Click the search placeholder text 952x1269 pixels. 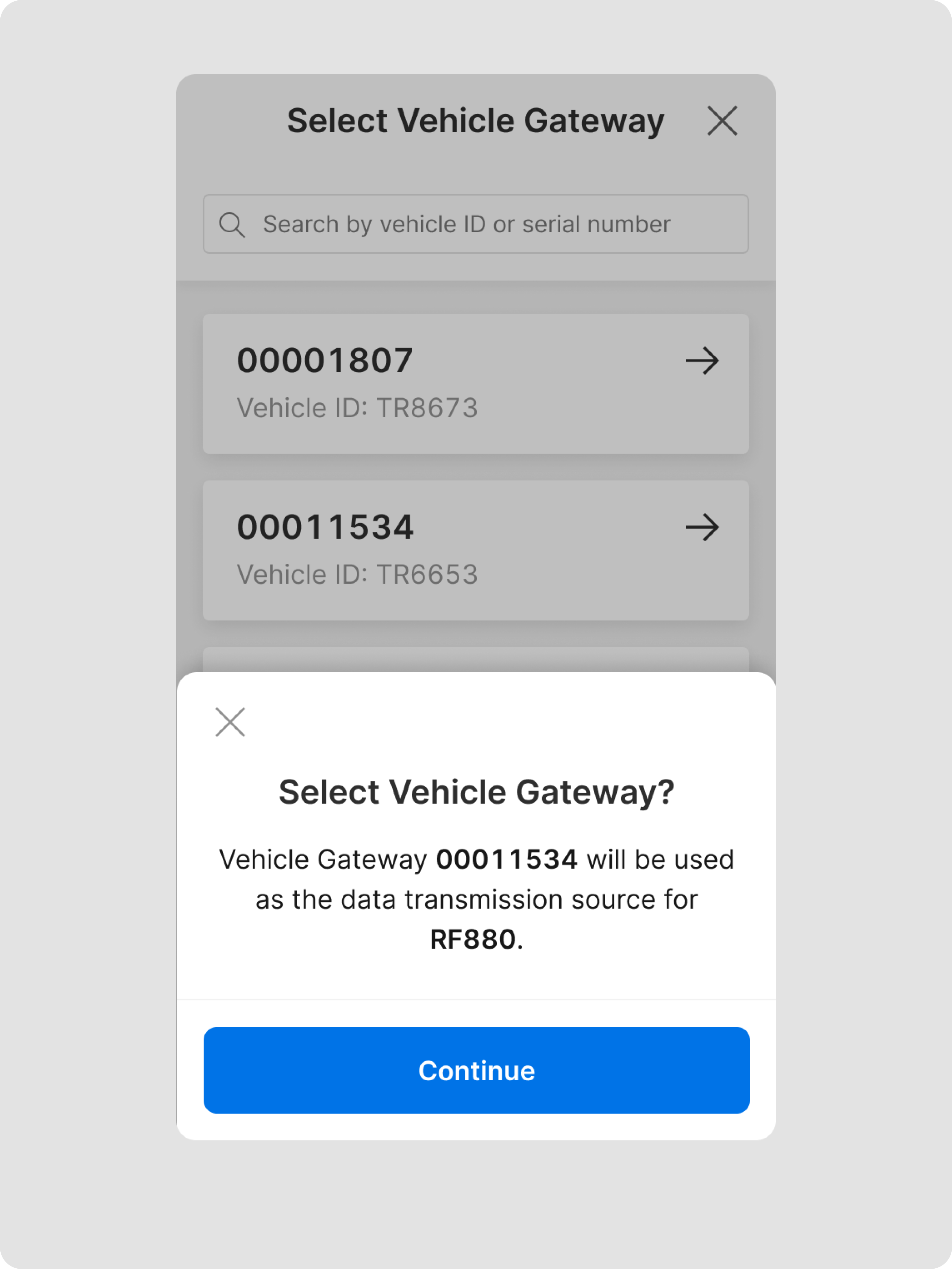(x=466, y=224)
